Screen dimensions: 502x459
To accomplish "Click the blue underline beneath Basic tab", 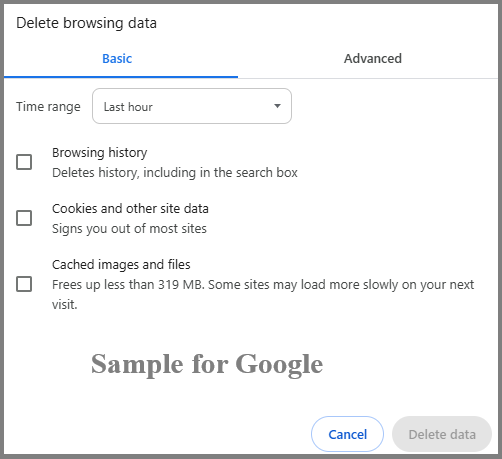I will pyautogui.click(x=121, y=77).
